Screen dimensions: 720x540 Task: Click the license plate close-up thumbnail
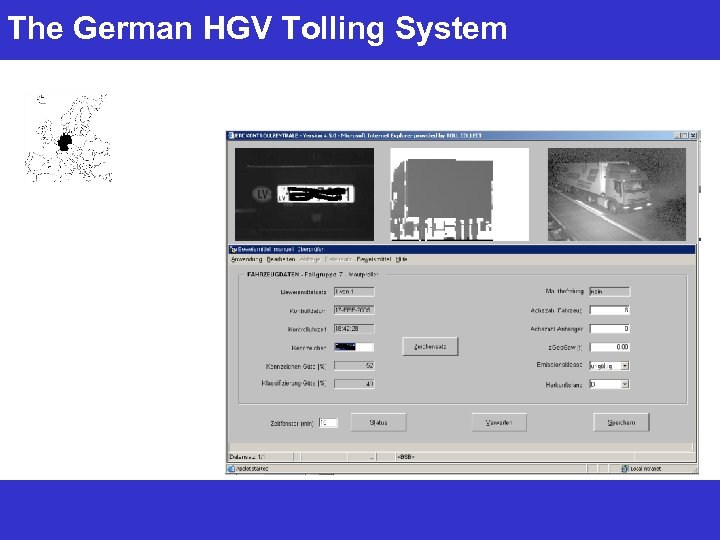click(x=304, y=194)
